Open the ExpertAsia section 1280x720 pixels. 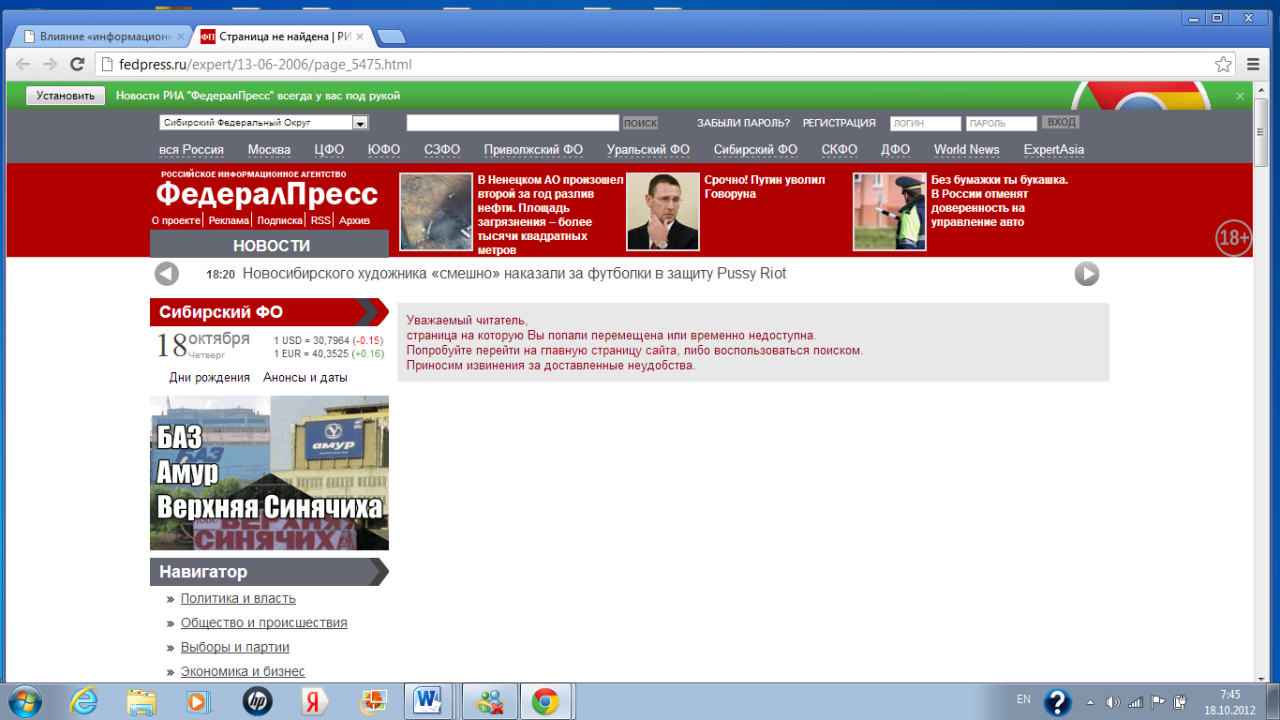[1053, 150]
